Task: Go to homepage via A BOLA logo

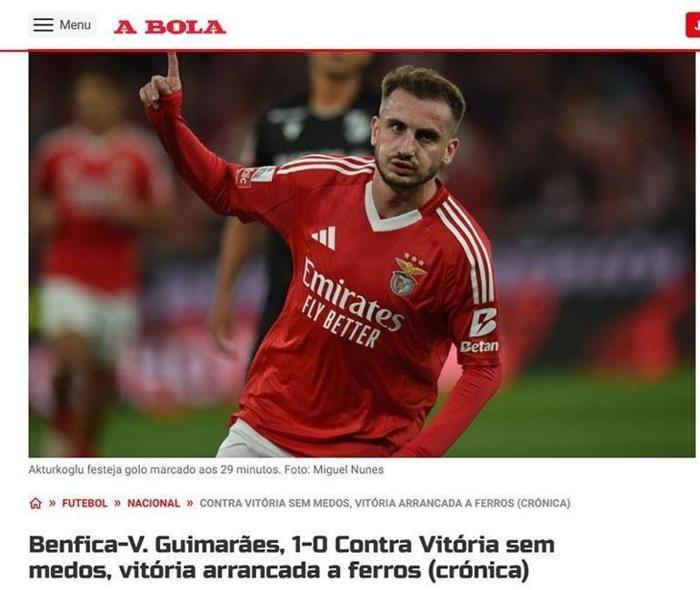Action: 170,27
